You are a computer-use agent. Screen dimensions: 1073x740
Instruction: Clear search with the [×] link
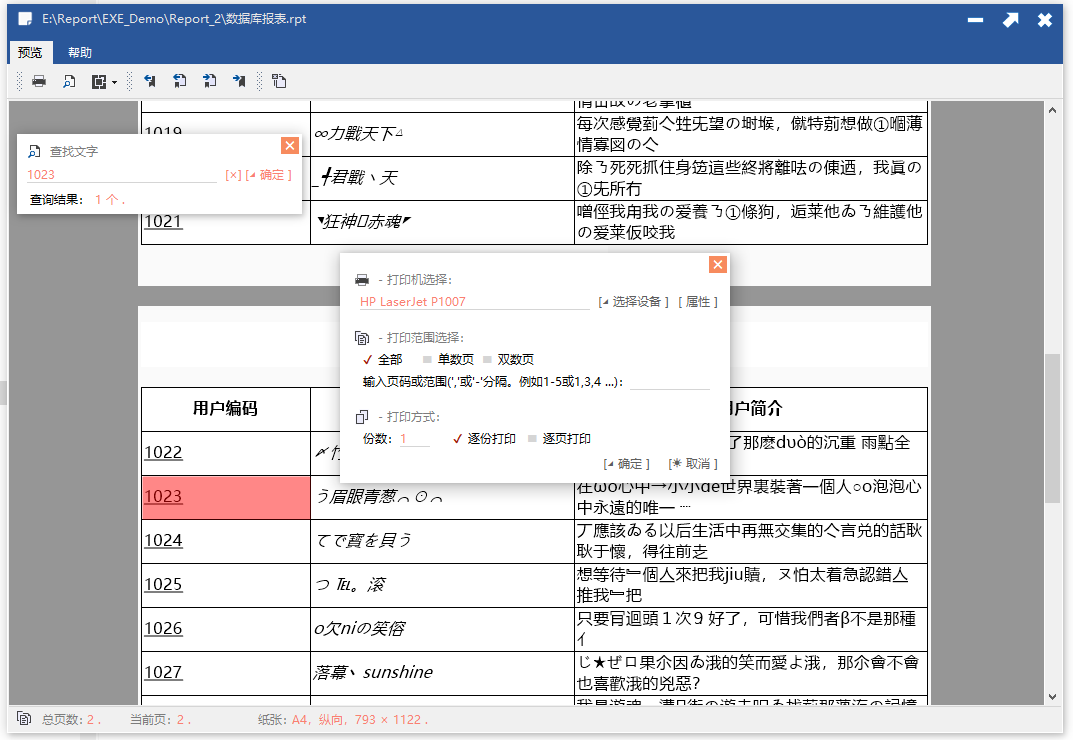(233, 175)
